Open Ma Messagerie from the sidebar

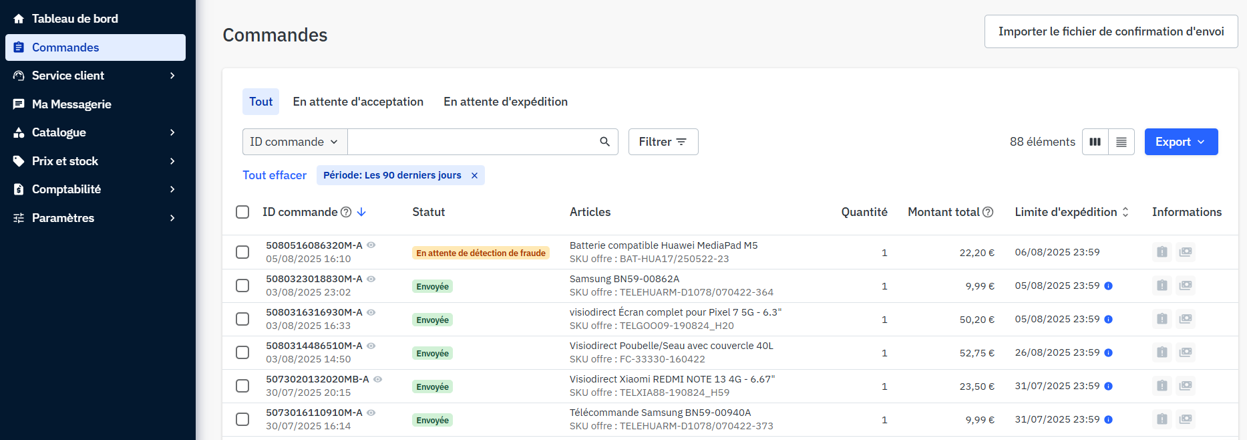click(71, 104)
